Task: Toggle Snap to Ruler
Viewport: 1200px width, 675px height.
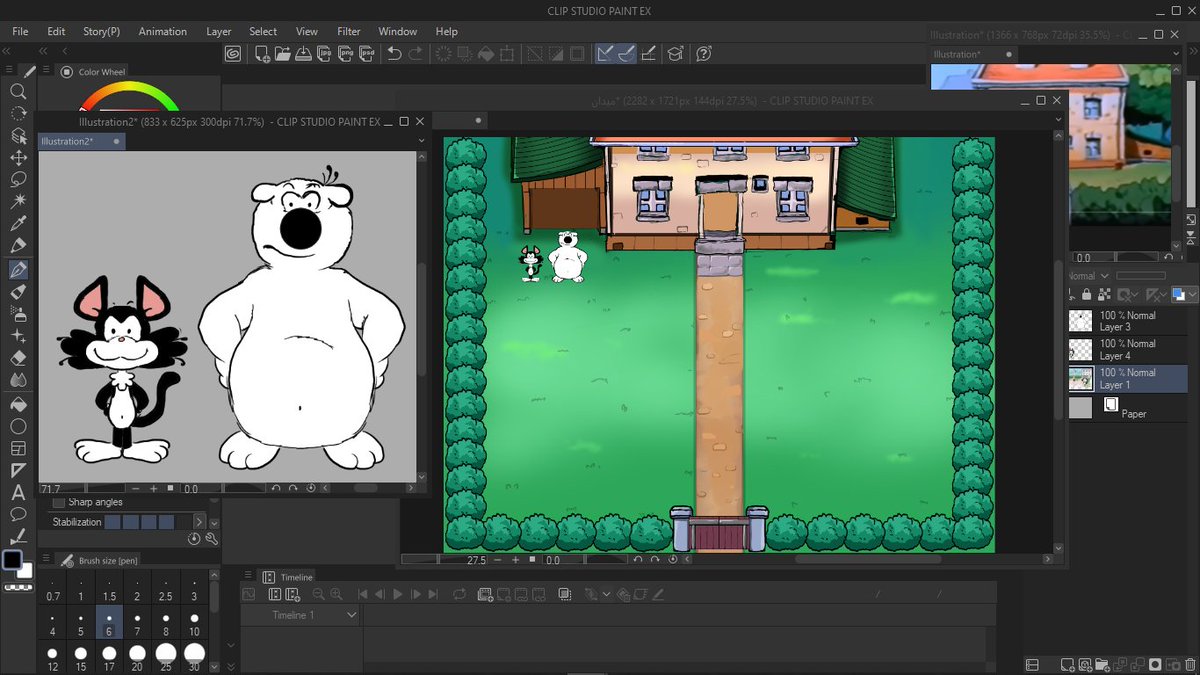Action: 605,54
